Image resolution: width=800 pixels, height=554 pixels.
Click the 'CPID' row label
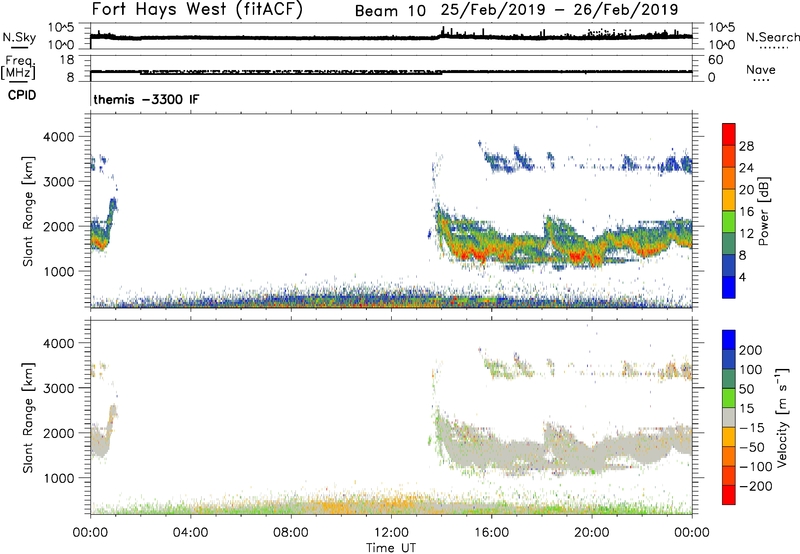pyautogui.click(x=22, y=95)
